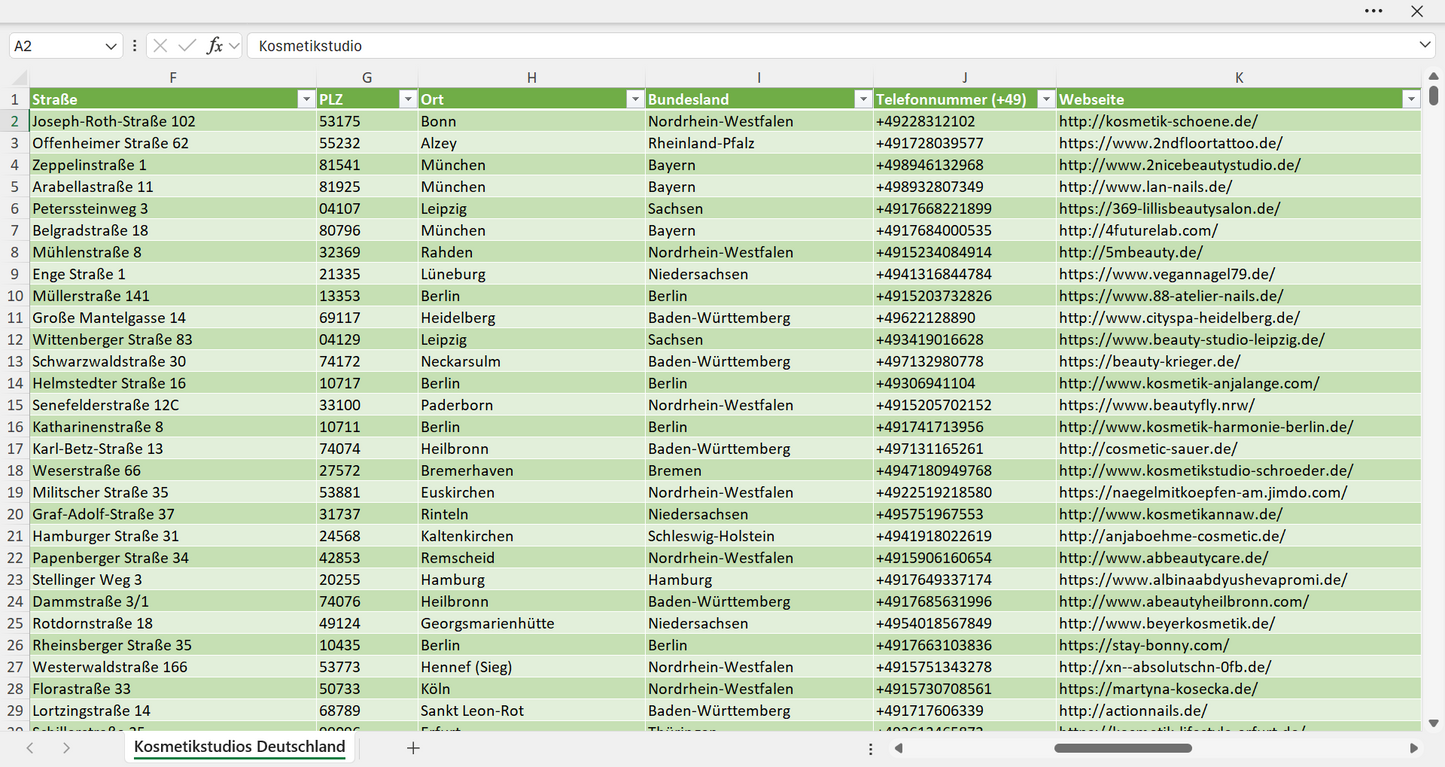Select phone number +4917649337174

coord(965,580)
